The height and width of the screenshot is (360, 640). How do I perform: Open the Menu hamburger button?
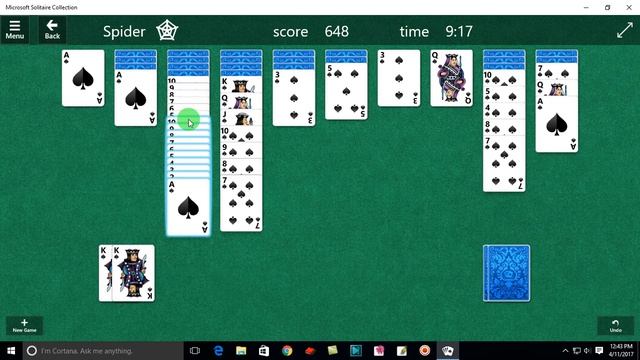[x=15, y=30]
